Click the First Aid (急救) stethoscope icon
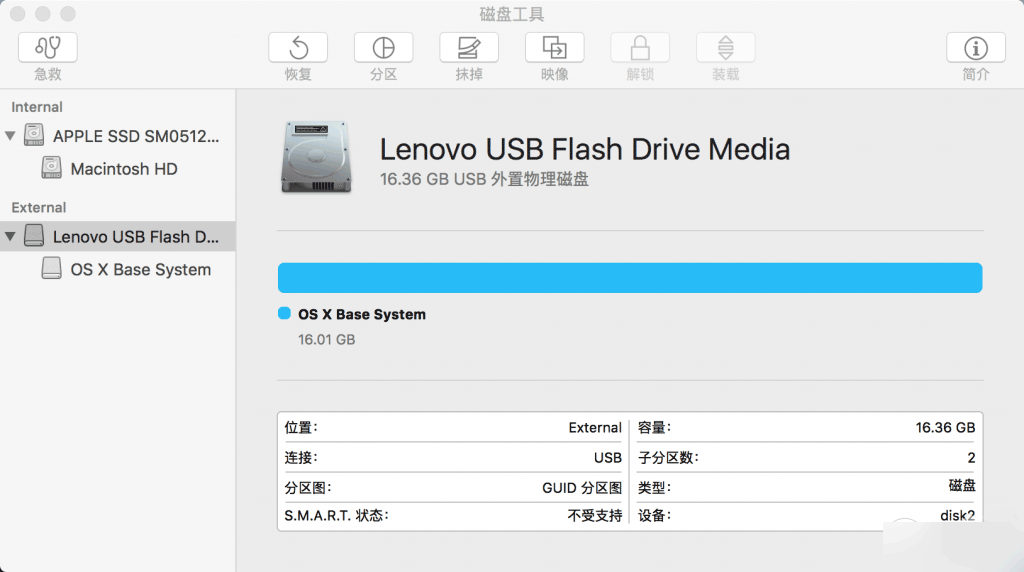Viewport: 1024px width, 572px height. 47,47
